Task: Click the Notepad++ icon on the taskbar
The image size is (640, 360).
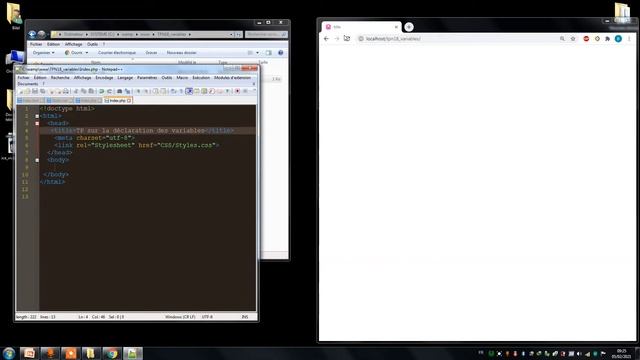Action: coord(132,353)
